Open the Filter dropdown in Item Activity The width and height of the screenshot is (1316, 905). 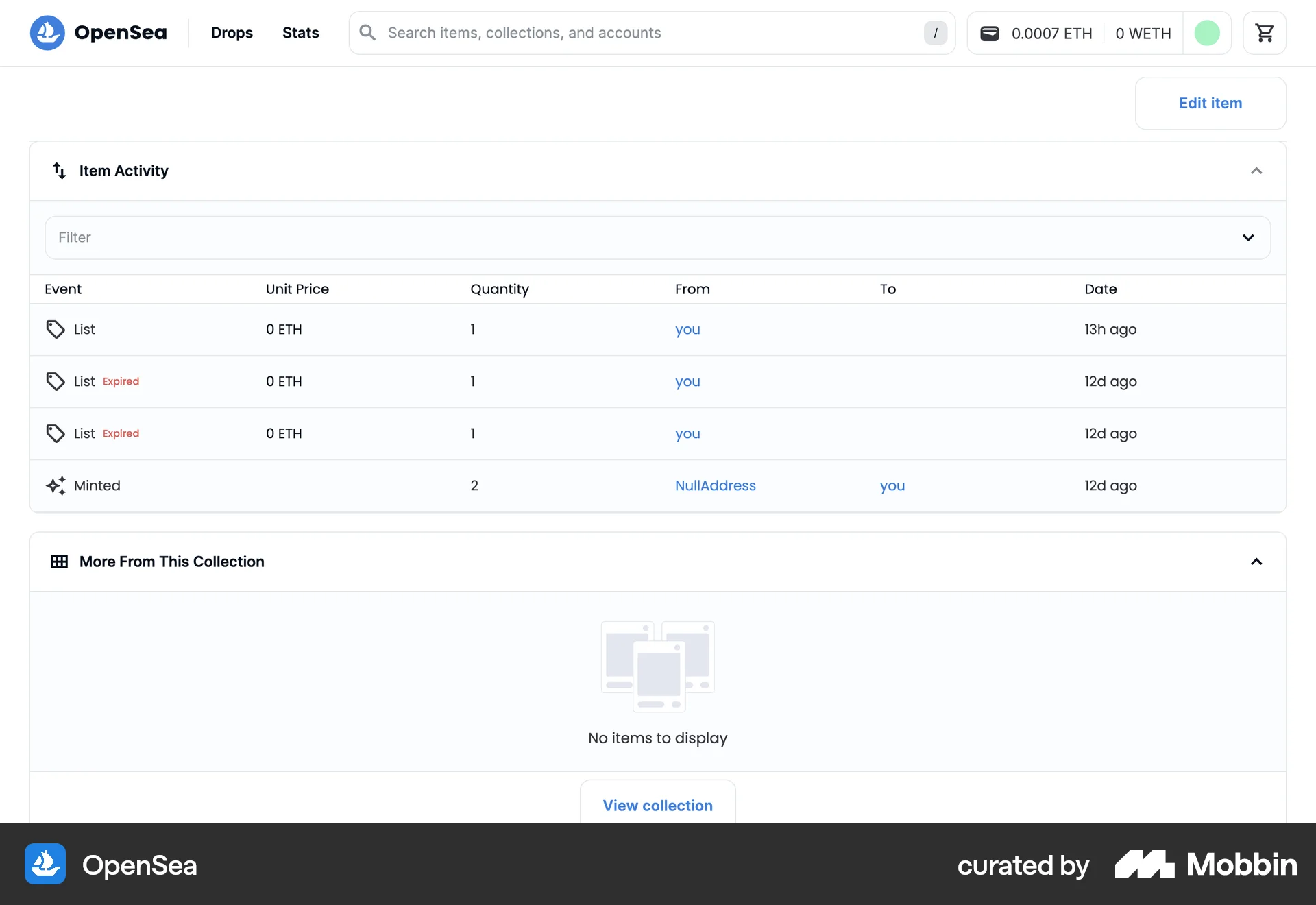coord(1248,237)
